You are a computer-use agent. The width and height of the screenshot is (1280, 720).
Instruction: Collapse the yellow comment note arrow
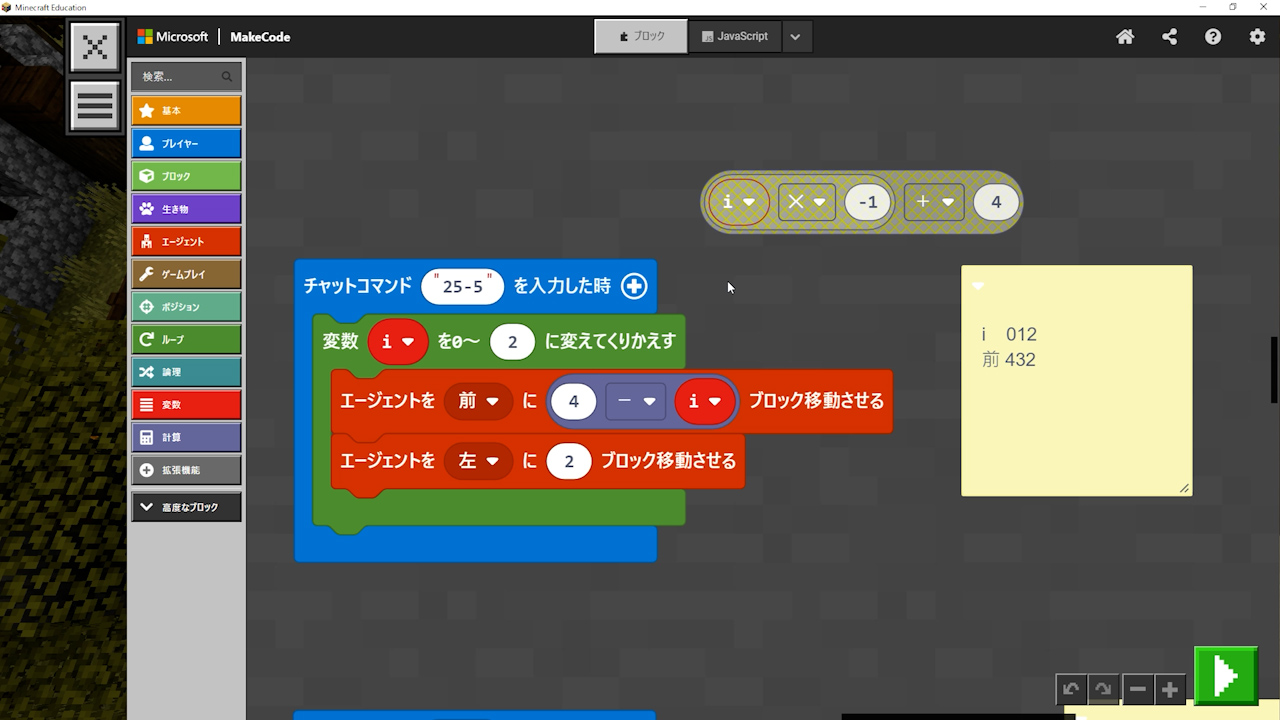coord(978,286)
